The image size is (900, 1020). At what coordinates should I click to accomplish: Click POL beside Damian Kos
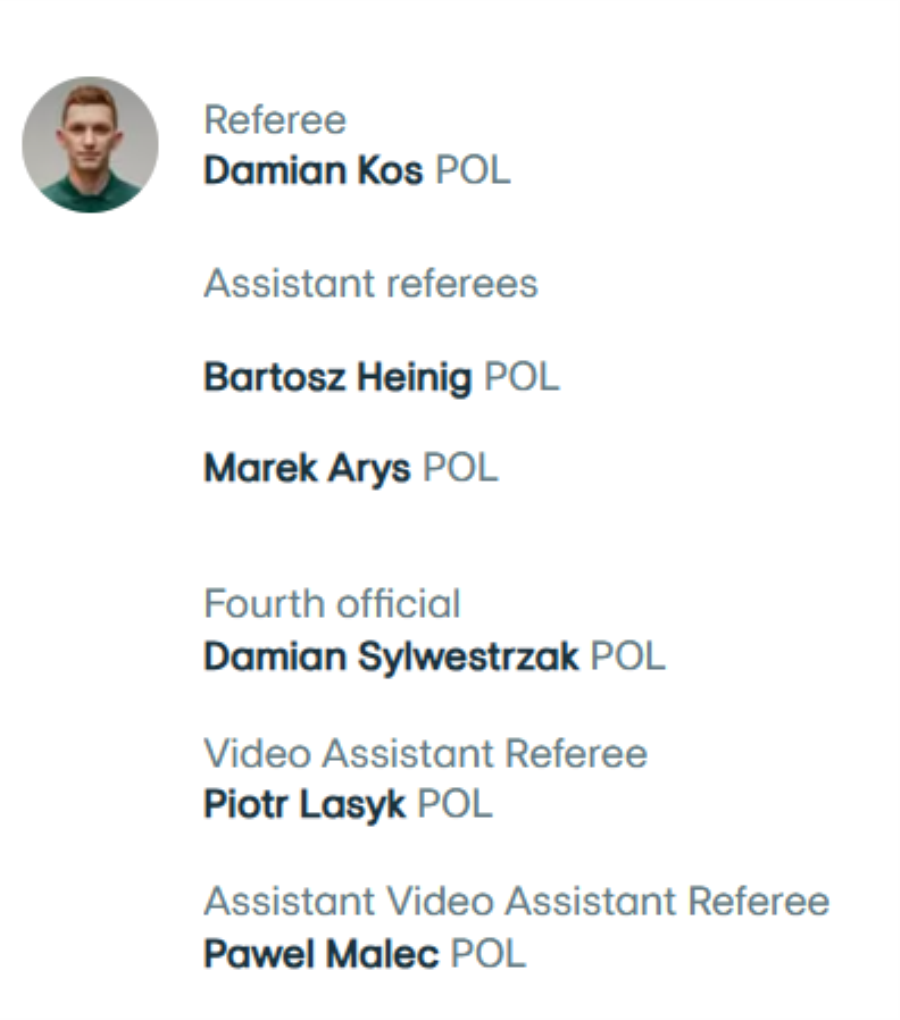click(x=473, y=171)
